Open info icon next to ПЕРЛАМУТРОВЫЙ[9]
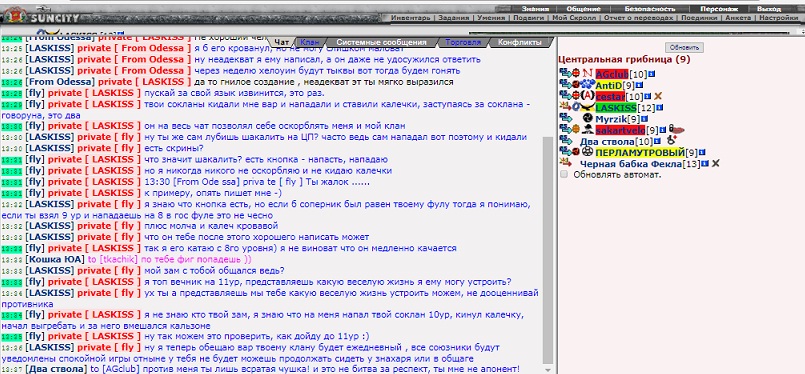The image size is (805, 374). 702,153
